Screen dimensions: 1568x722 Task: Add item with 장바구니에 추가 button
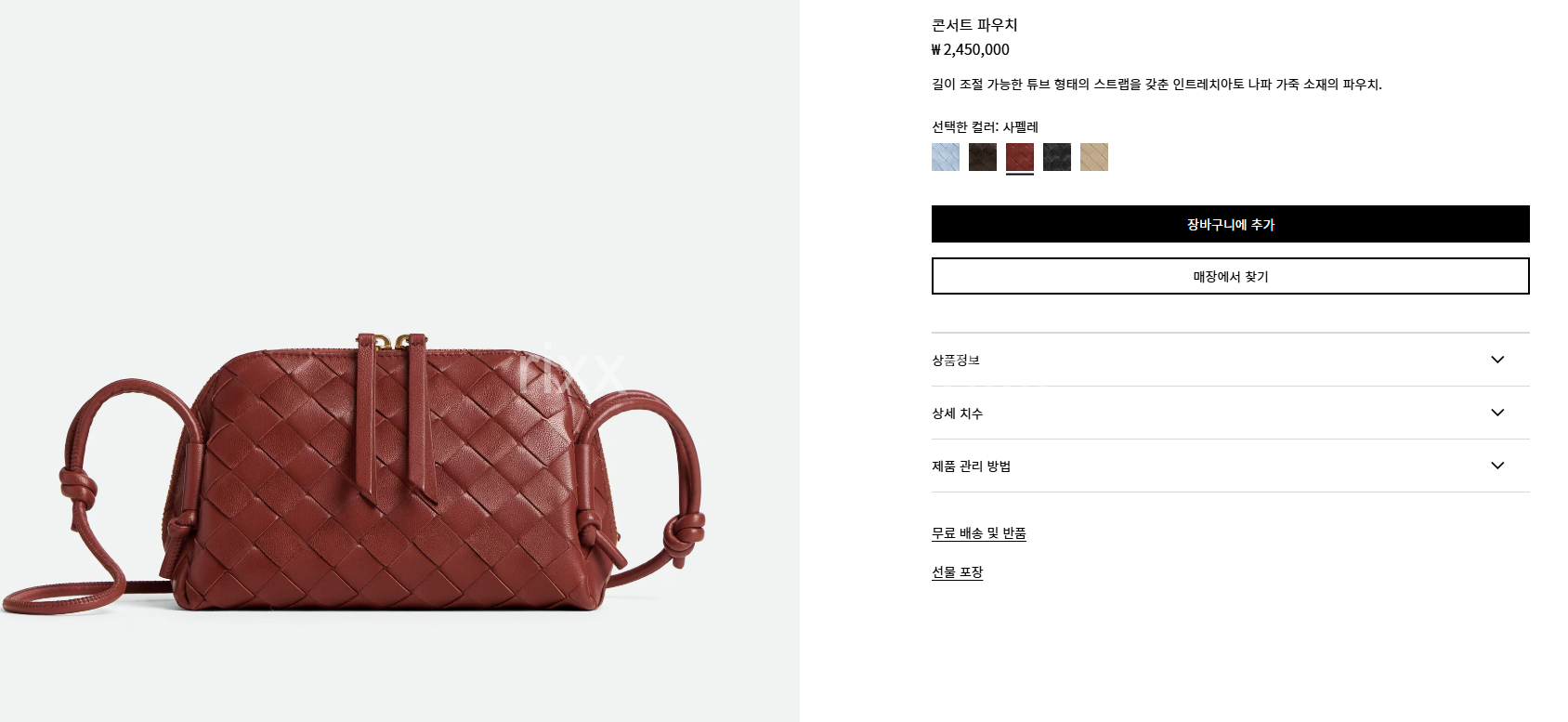(x=1230, y=224)
